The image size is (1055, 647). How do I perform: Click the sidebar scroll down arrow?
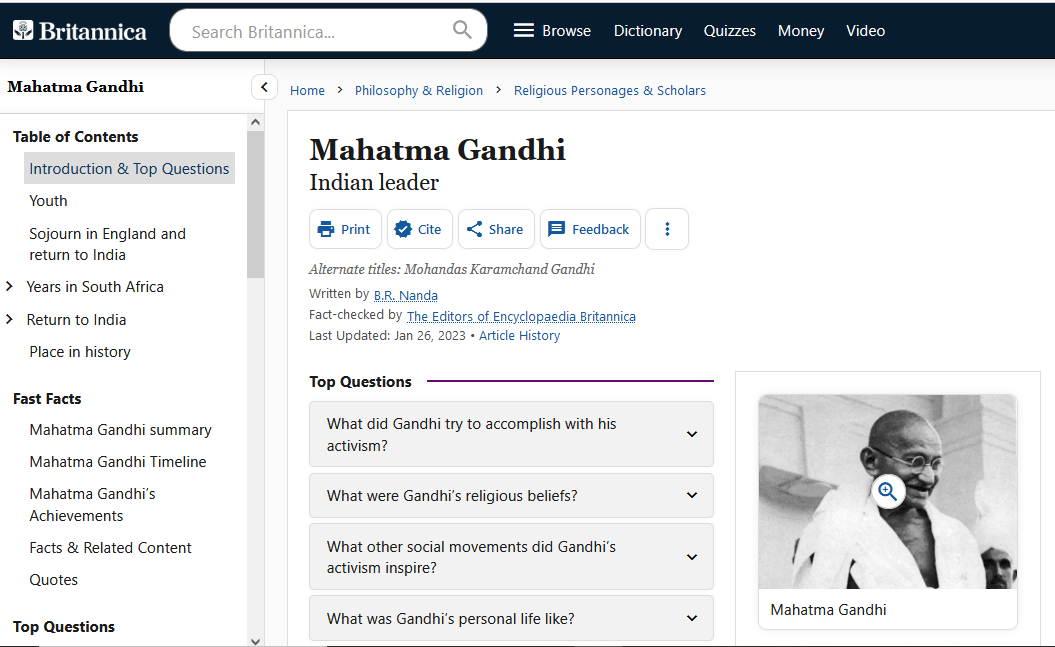point(255,640)
